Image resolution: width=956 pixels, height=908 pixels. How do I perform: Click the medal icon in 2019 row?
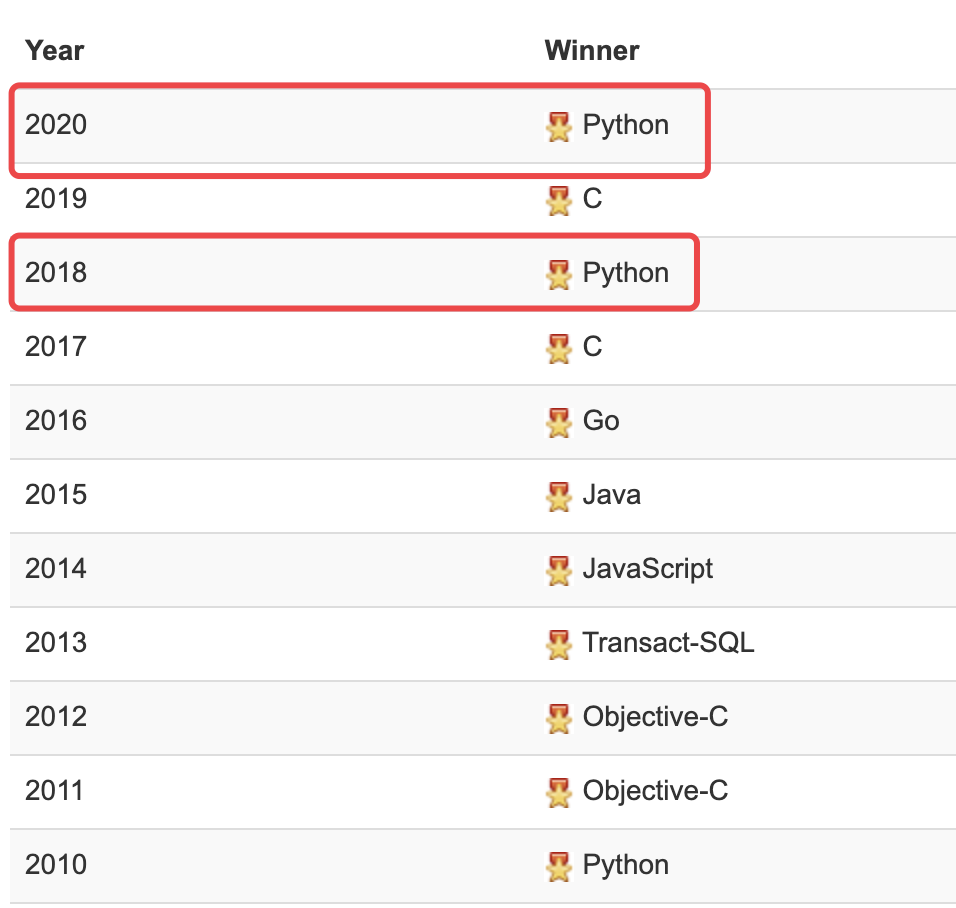coord(558,201)
